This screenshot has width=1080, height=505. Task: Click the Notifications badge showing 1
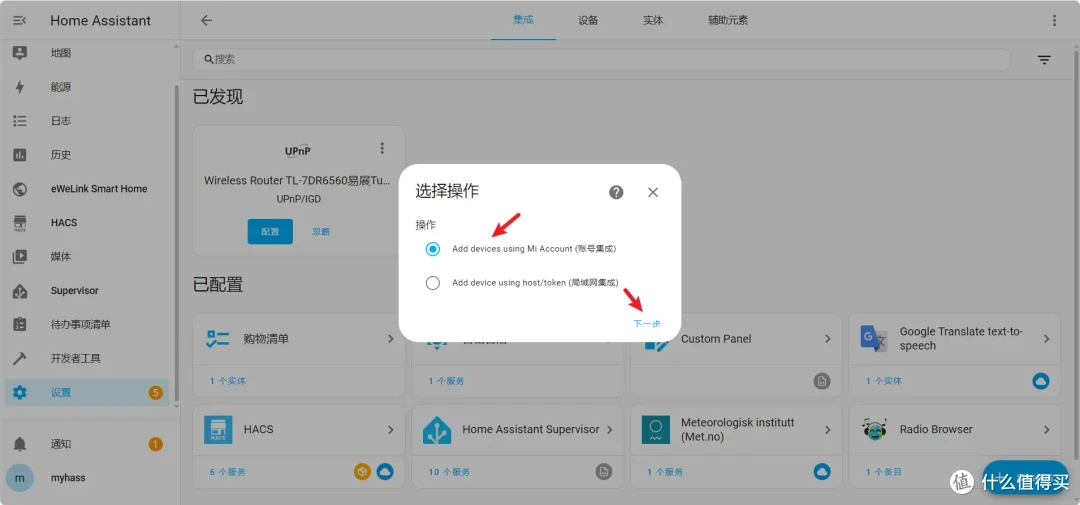[156, 444]
